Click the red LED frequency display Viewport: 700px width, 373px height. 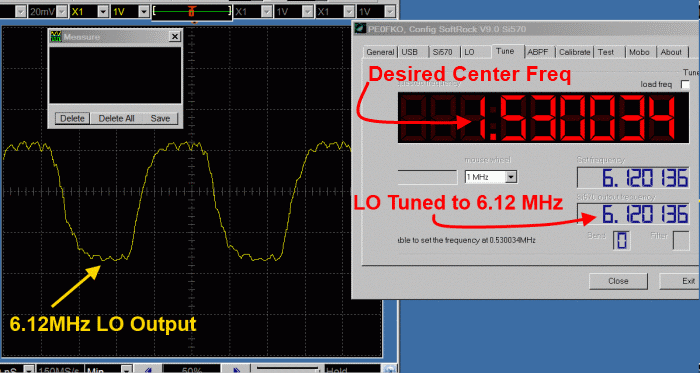click(543, 118)
